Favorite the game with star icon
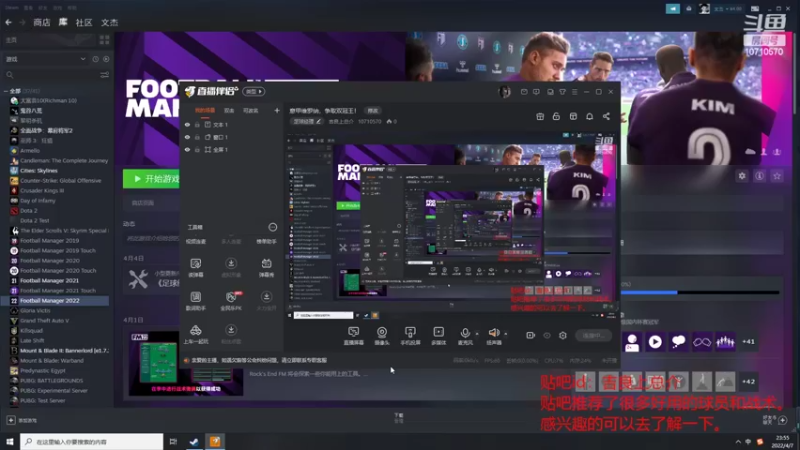Viewport: 800px width, 450px height. (777, 176)
